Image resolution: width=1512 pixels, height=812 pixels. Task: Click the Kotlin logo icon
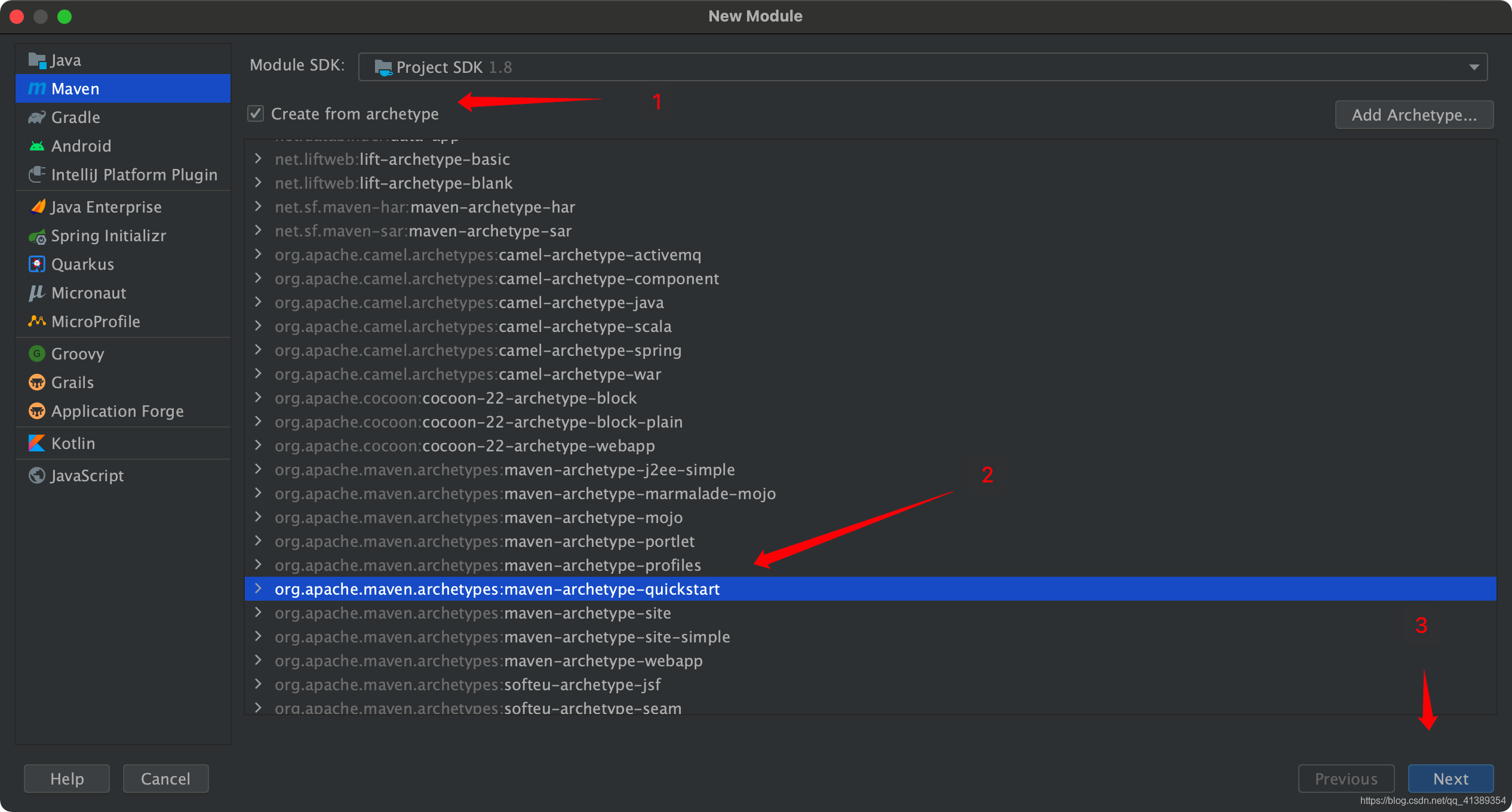[37, 443]
